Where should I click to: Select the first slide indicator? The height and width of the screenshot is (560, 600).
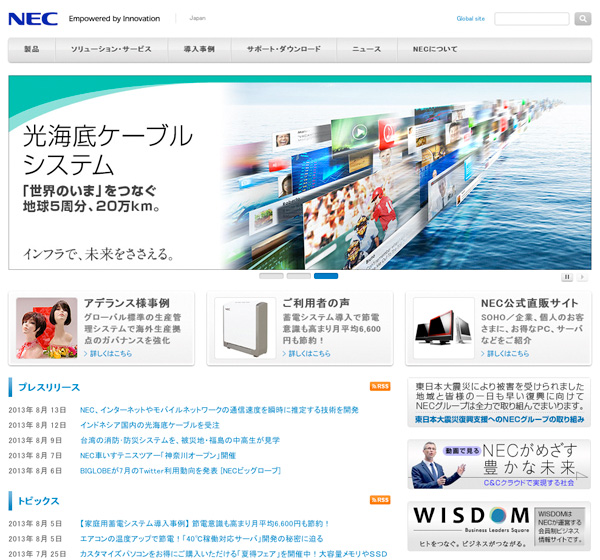click(271, 276)
